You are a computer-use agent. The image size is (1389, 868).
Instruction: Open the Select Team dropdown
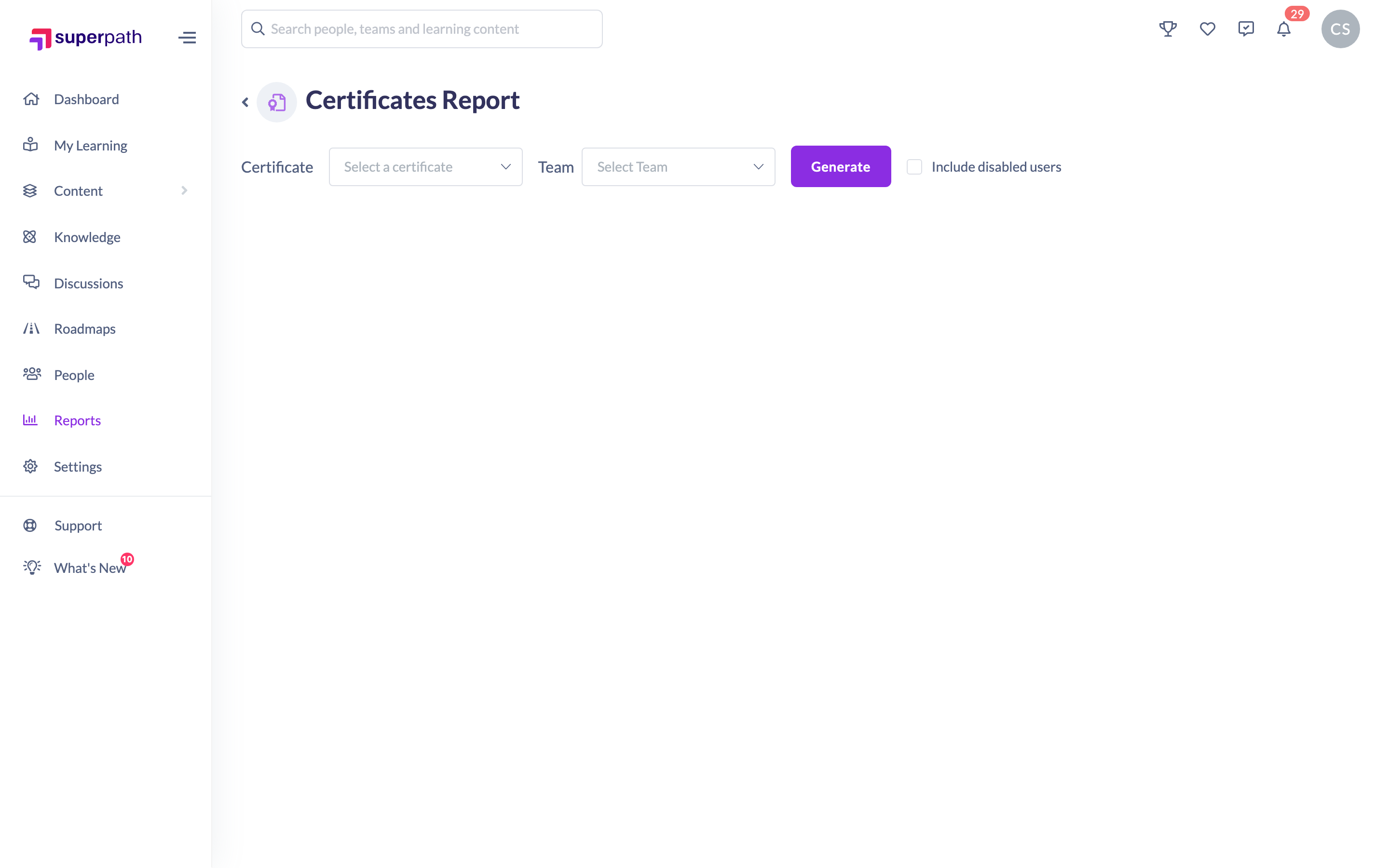click(678, 167)
